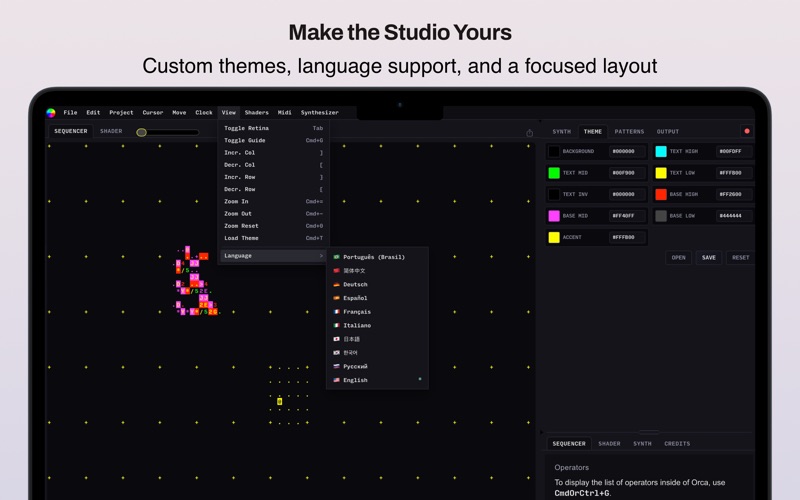Close the open View menu

pyautogui.click(x=229, y=113)
